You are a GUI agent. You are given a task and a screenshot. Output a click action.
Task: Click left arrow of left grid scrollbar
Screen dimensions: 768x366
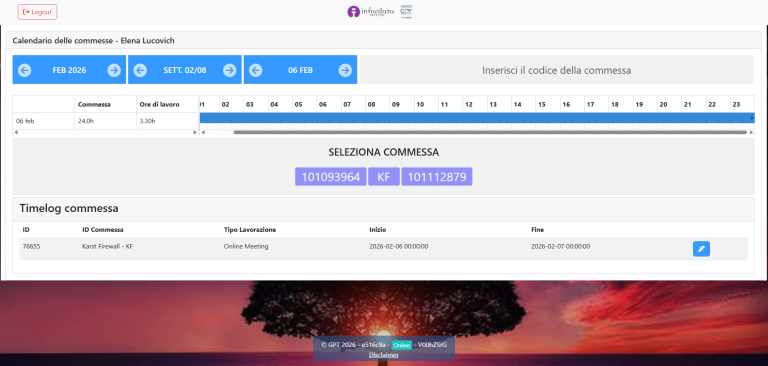(x=16, y=132)
